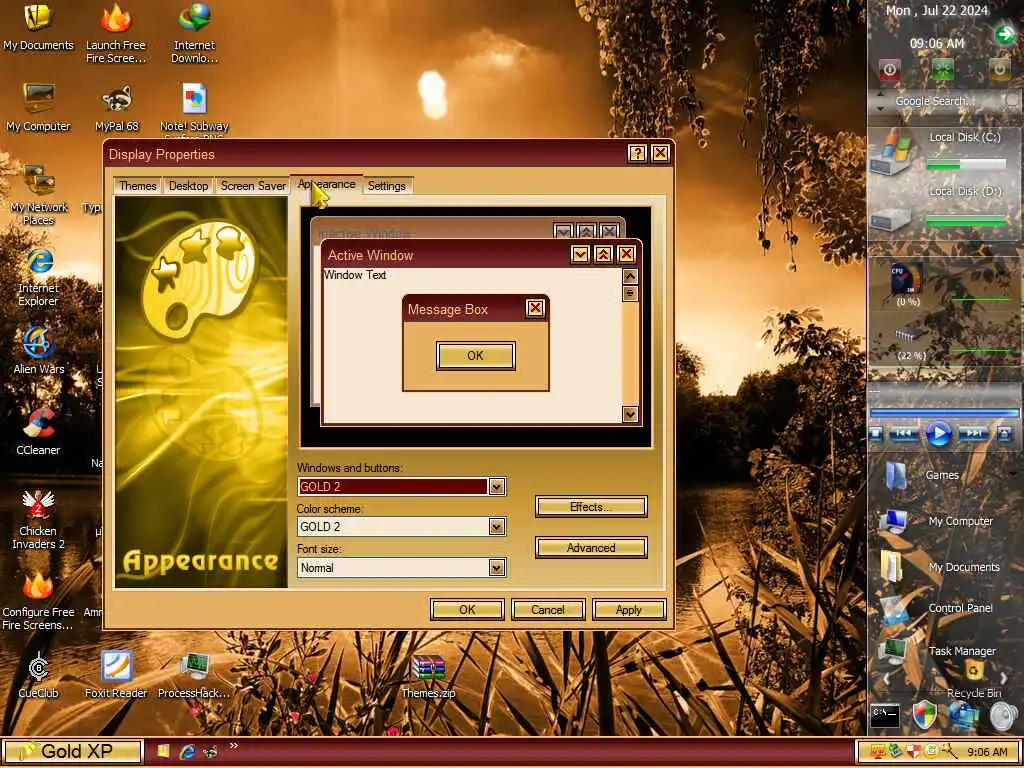Click sidebar shortcuts previous-page arrow
Image resolution: width=1024 pixels, height=768 pixels.
[886, 679]
